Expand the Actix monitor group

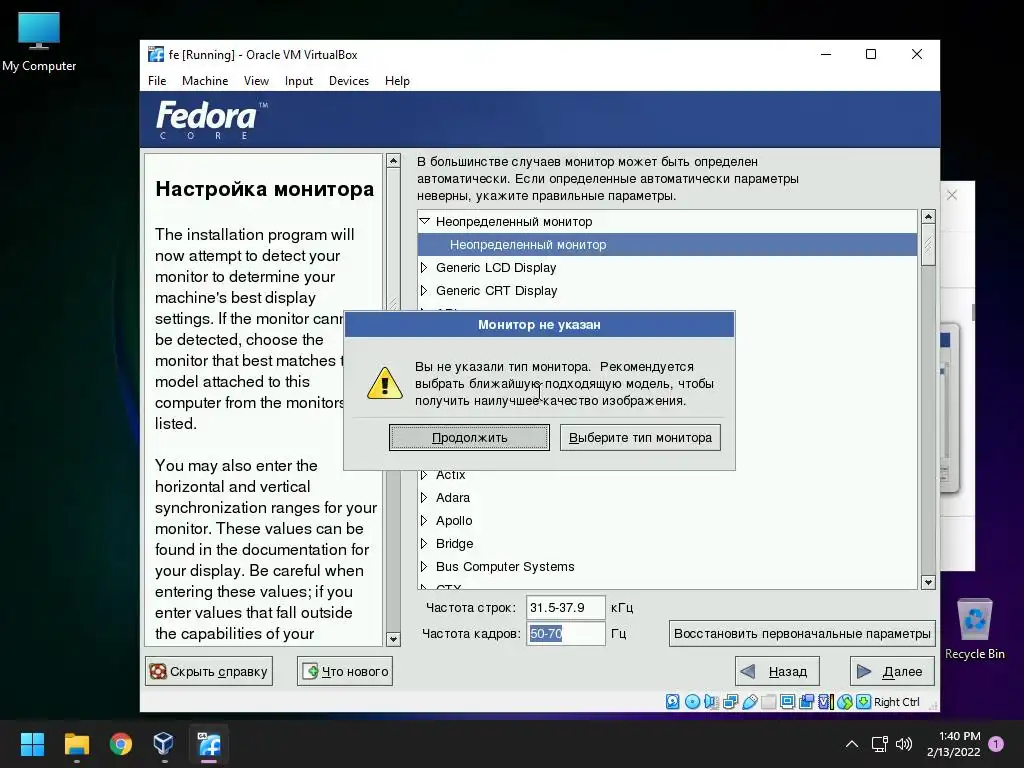tap(424, 475)
